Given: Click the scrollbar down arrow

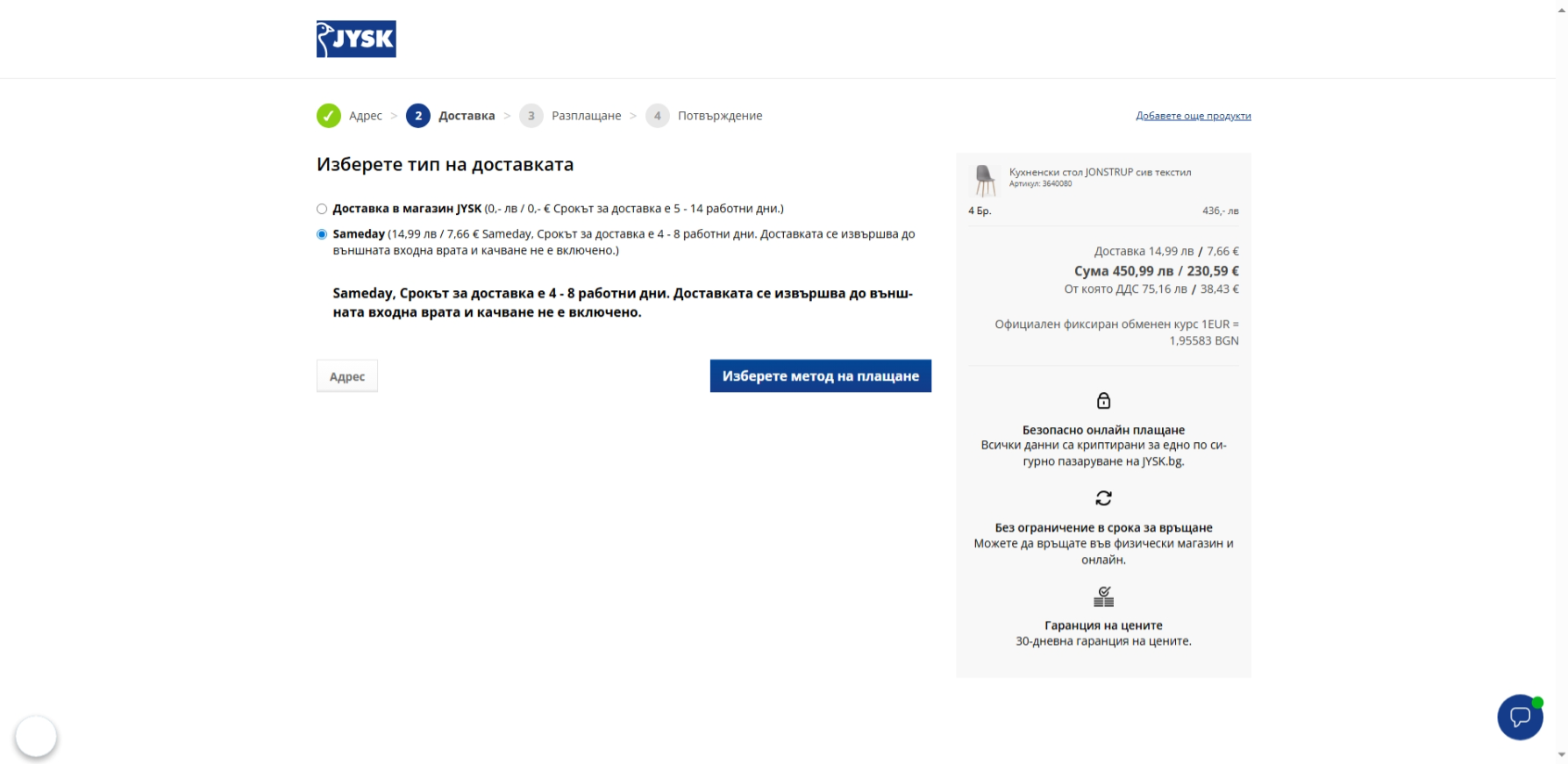Looking at the screenshot, I should click(x=1561, y=754).
